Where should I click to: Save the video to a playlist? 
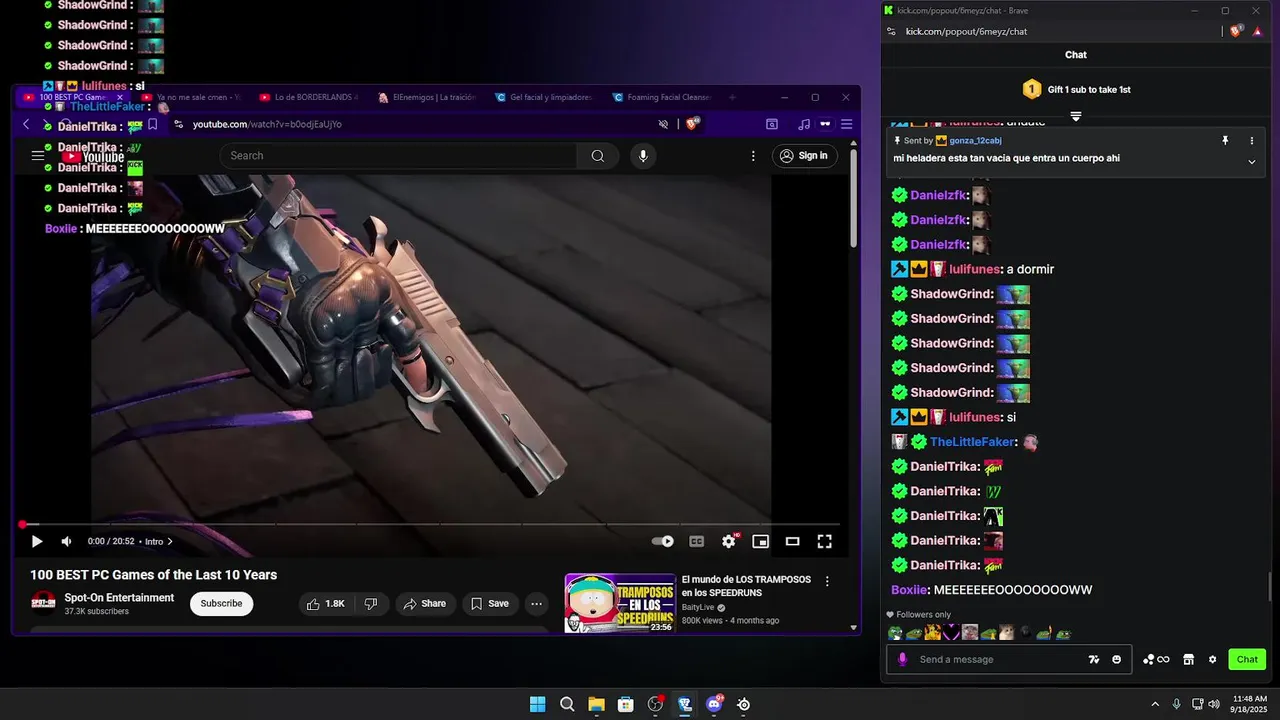click(x=490, y=604)
